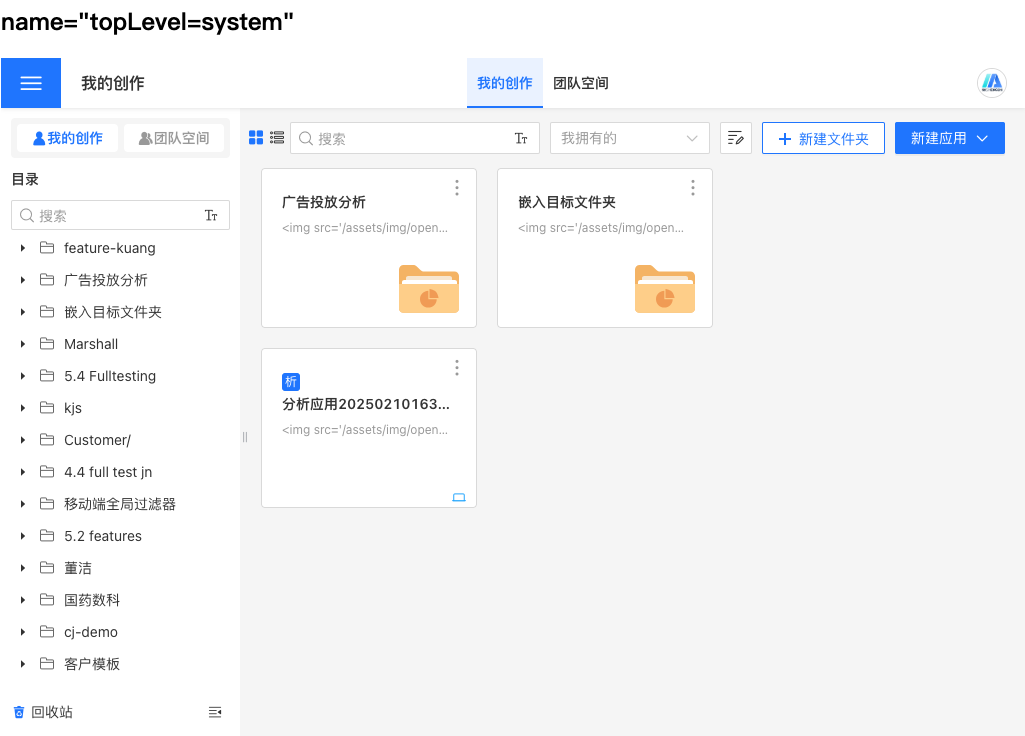Open more options for 嵌入目标文件夹 card

click(693, 188)
